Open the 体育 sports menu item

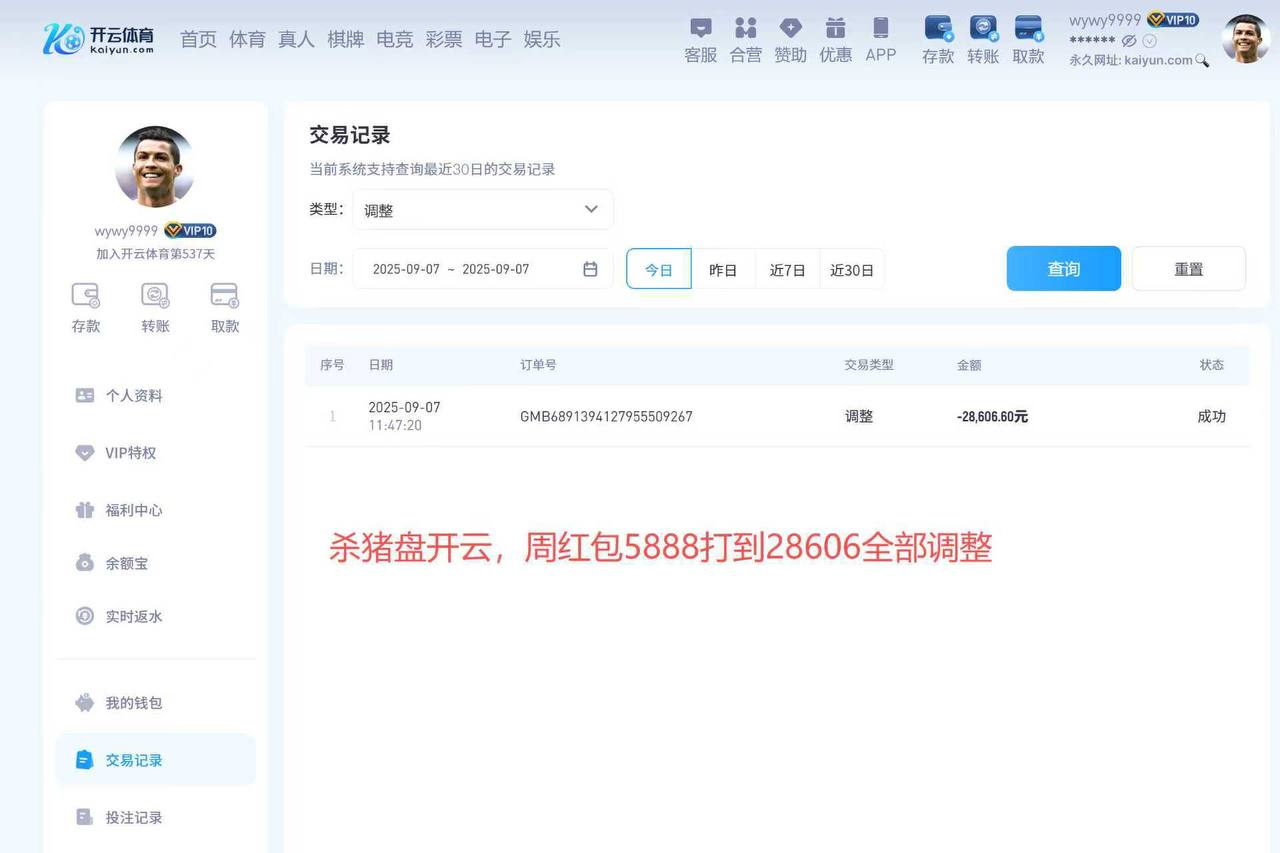click(x=247, y=39)
